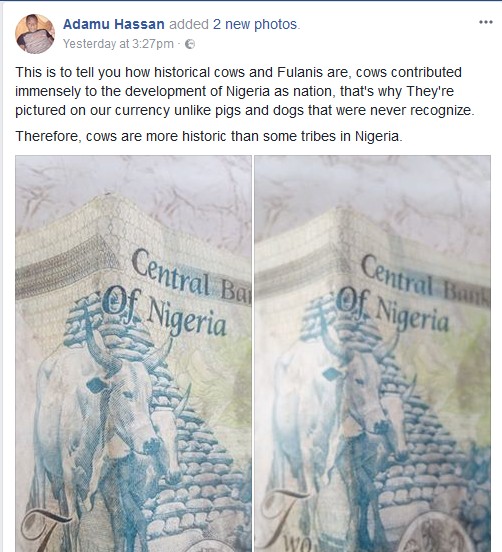Open Adamu Hassan's profile name link
The width and height of the screenshot is (502, 552).
point(114,24)
